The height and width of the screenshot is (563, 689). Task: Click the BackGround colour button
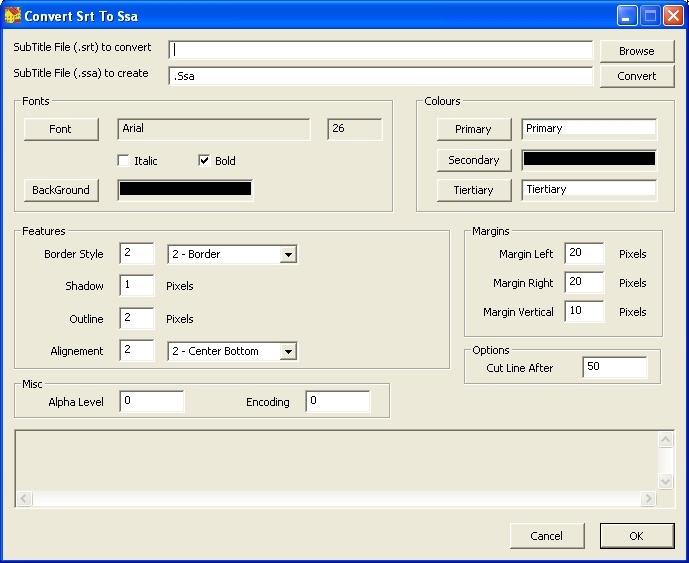61,190
